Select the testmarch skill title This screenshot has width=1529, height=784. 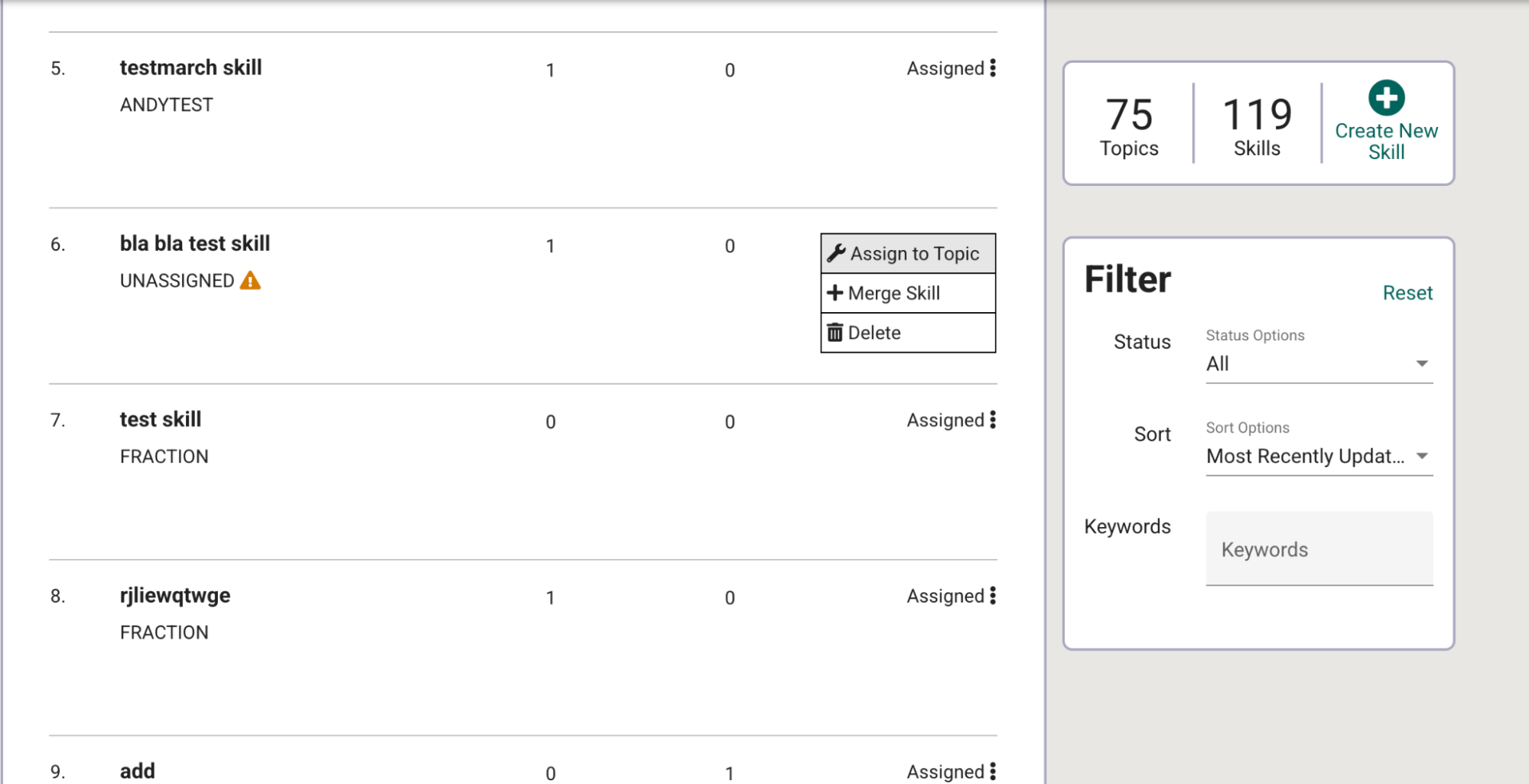[x=190, y=68]
